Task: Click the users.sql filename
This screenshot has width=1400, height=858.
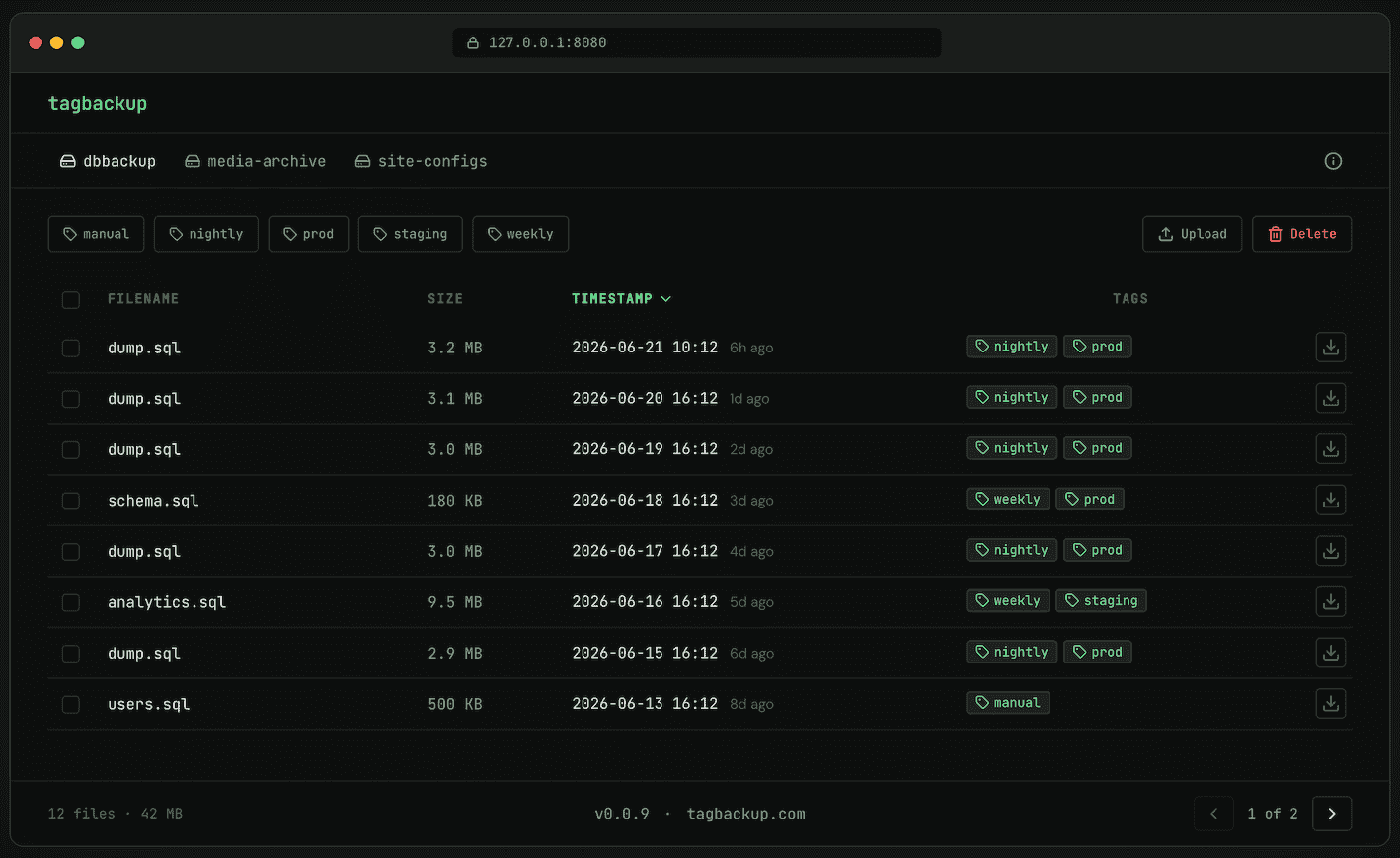Action: (x=148, y=704)
